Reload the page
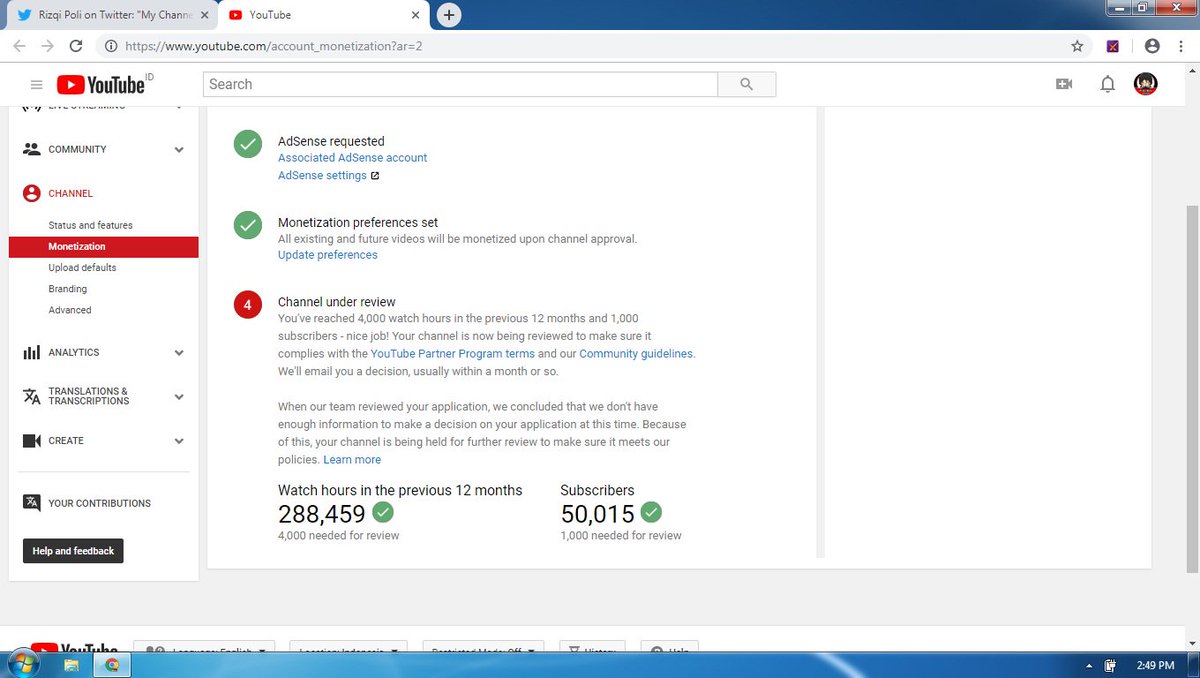Image resolution: width=1200 pixels, height=678 pixels. click(76, 46)
